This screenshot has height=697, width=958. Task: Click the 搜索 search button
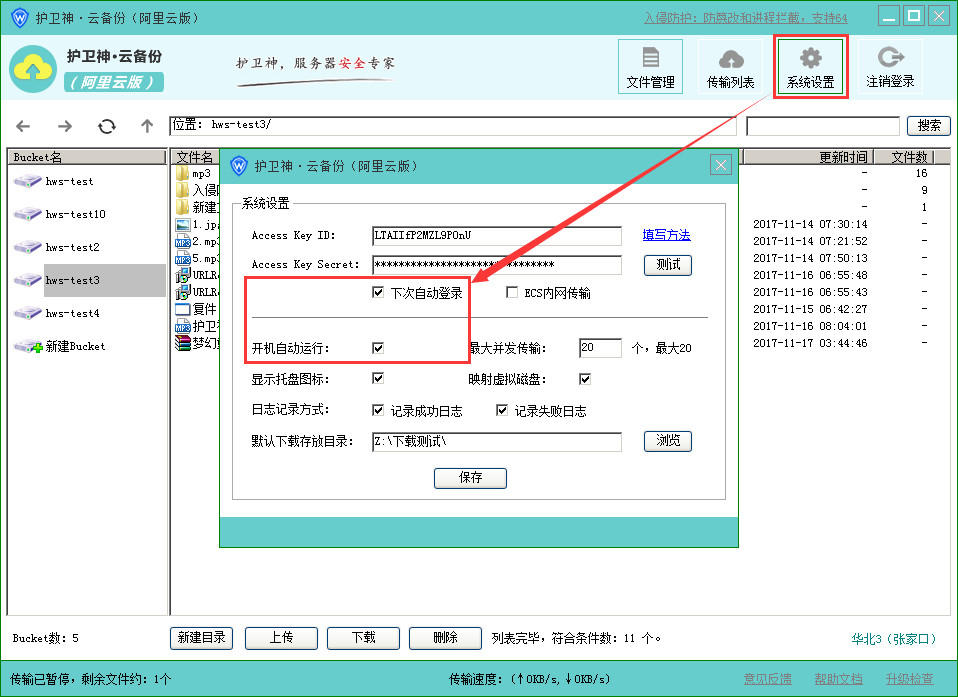pos(929,126)
